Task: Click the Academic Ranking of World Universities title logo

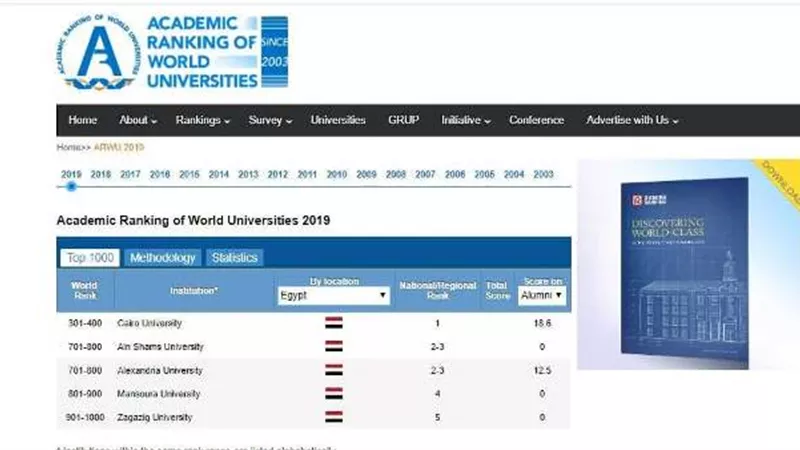Action: (x=217, y=52)
